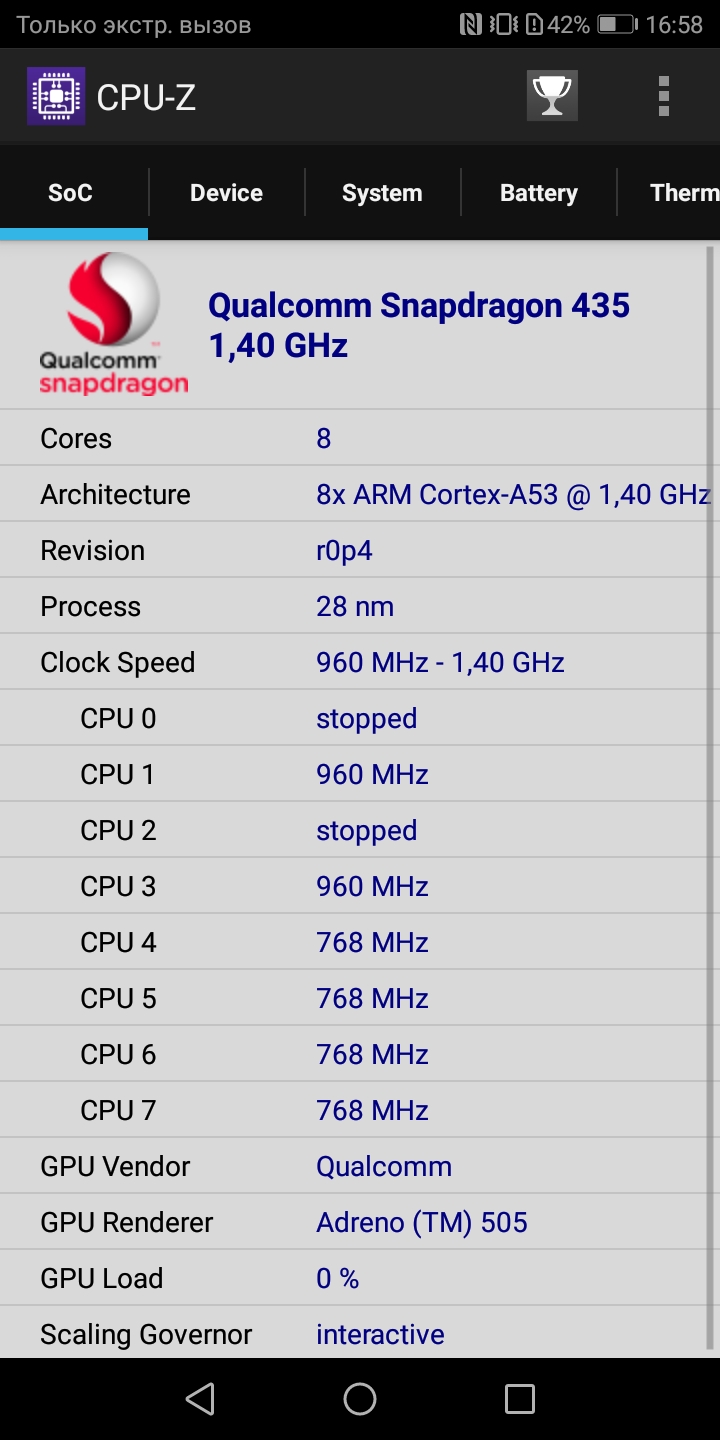The width and height of the screenshot is (720, 1440).
Task: Tap the Clock Speed row
Action: tap(354, 662)
